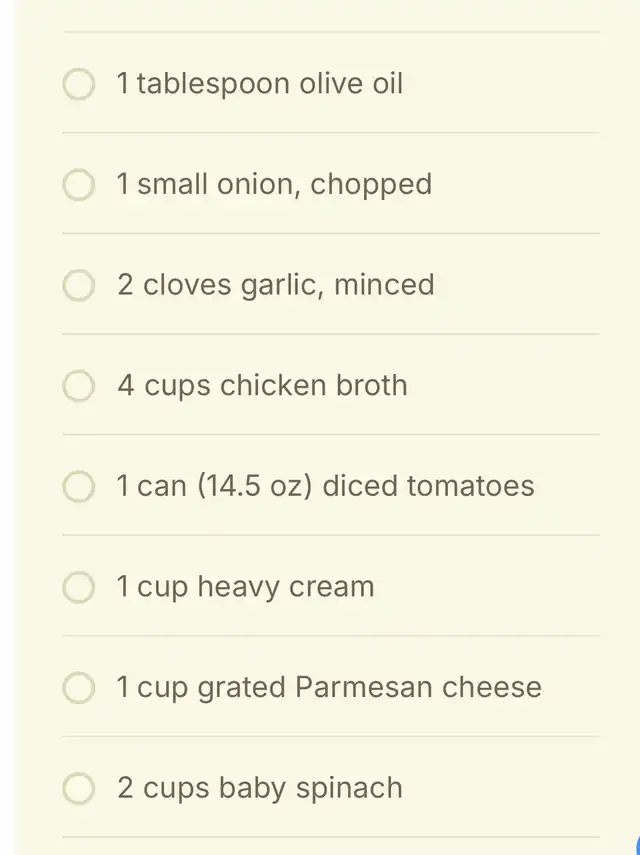The width and height of the screenshot is (640, 855).
Task: Toggle the chicken broth checkbox
Action: click(79, 386)
